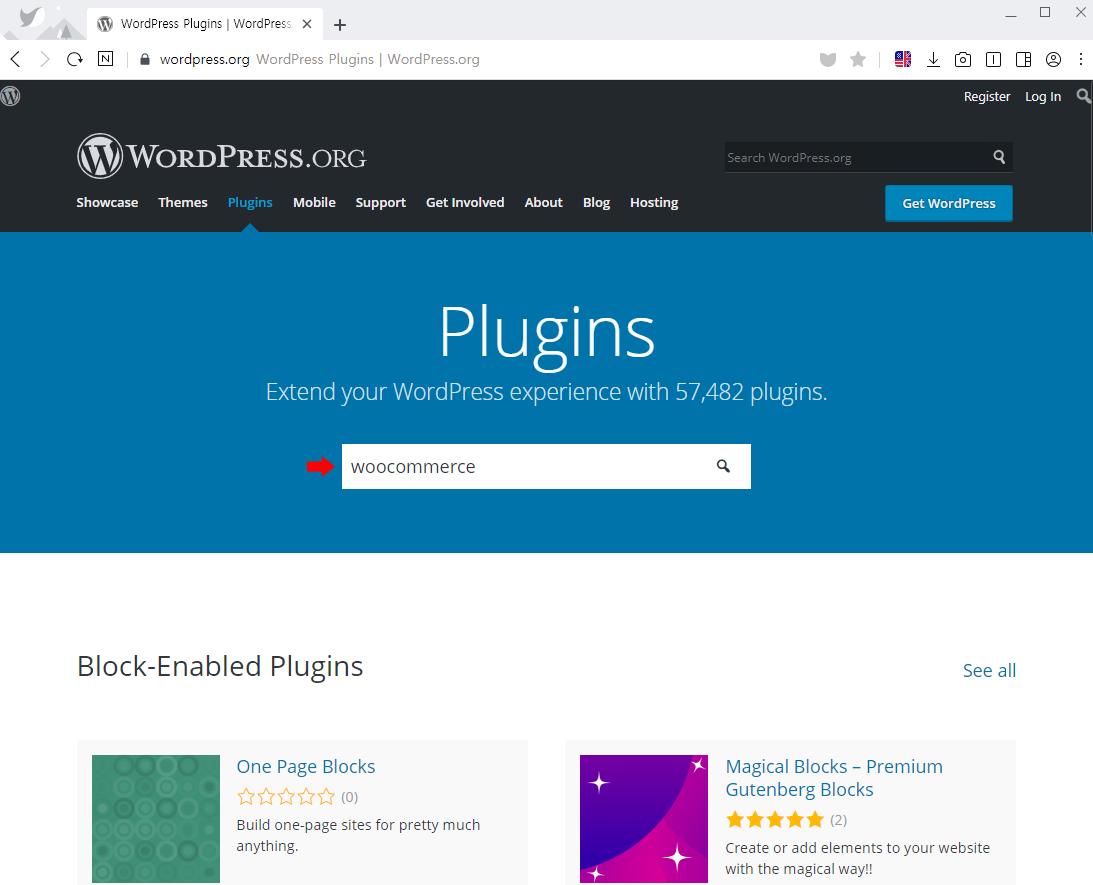
Task: Open the Themes menu item
Action: 183,203
